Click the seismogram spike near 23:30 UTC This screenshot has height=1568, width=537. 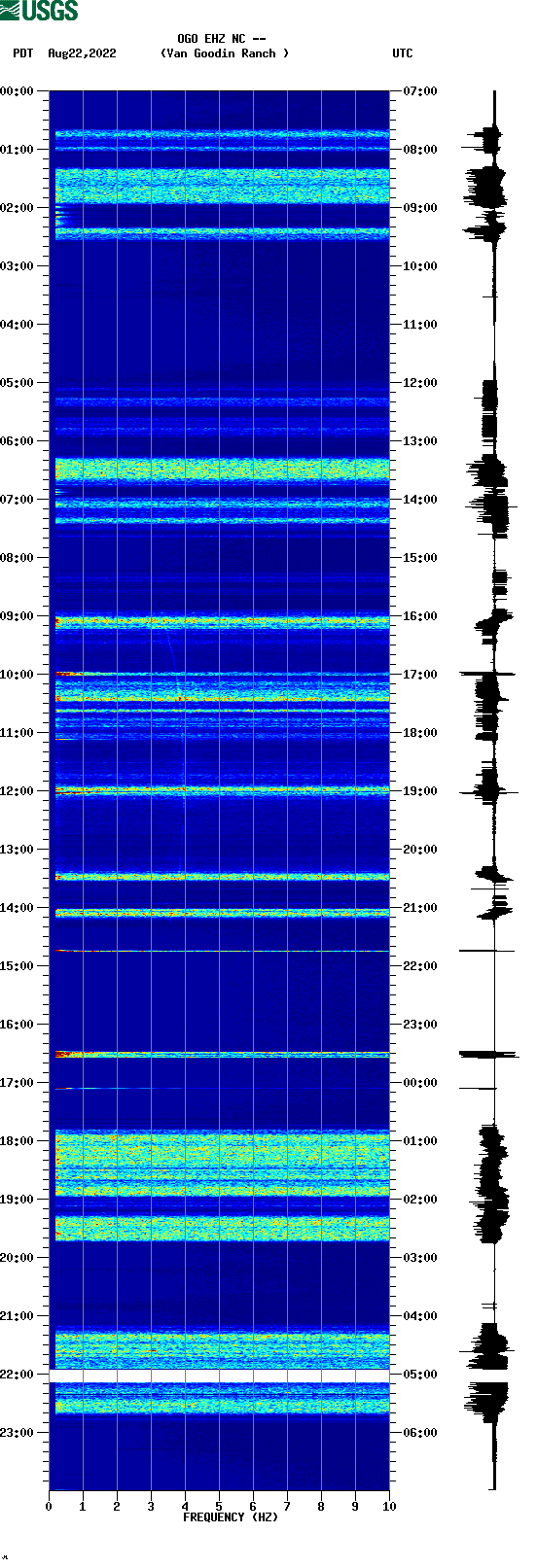tap(488, 1054)
